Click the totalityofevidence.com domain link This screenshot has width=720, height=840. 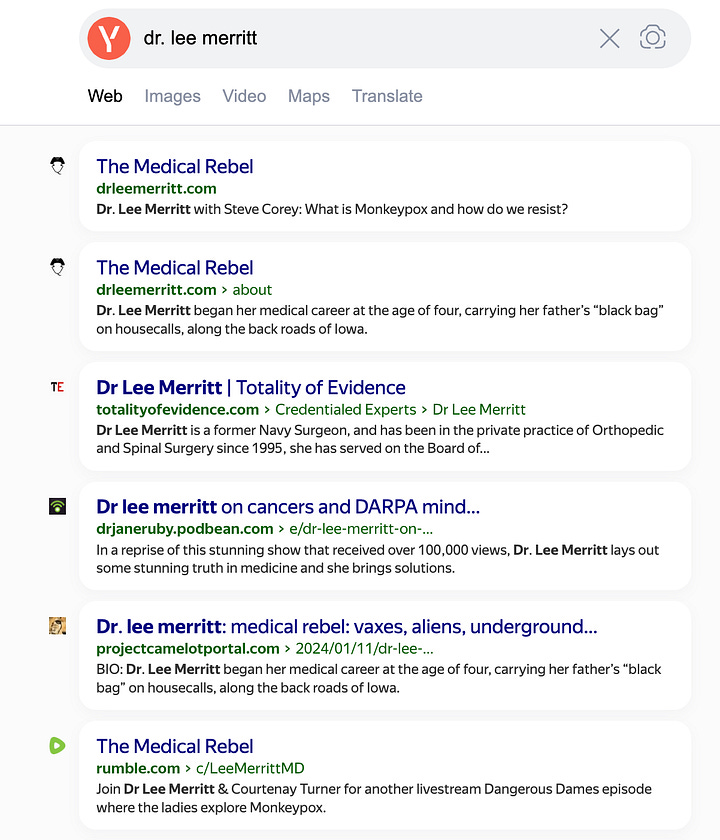[177, 410]
